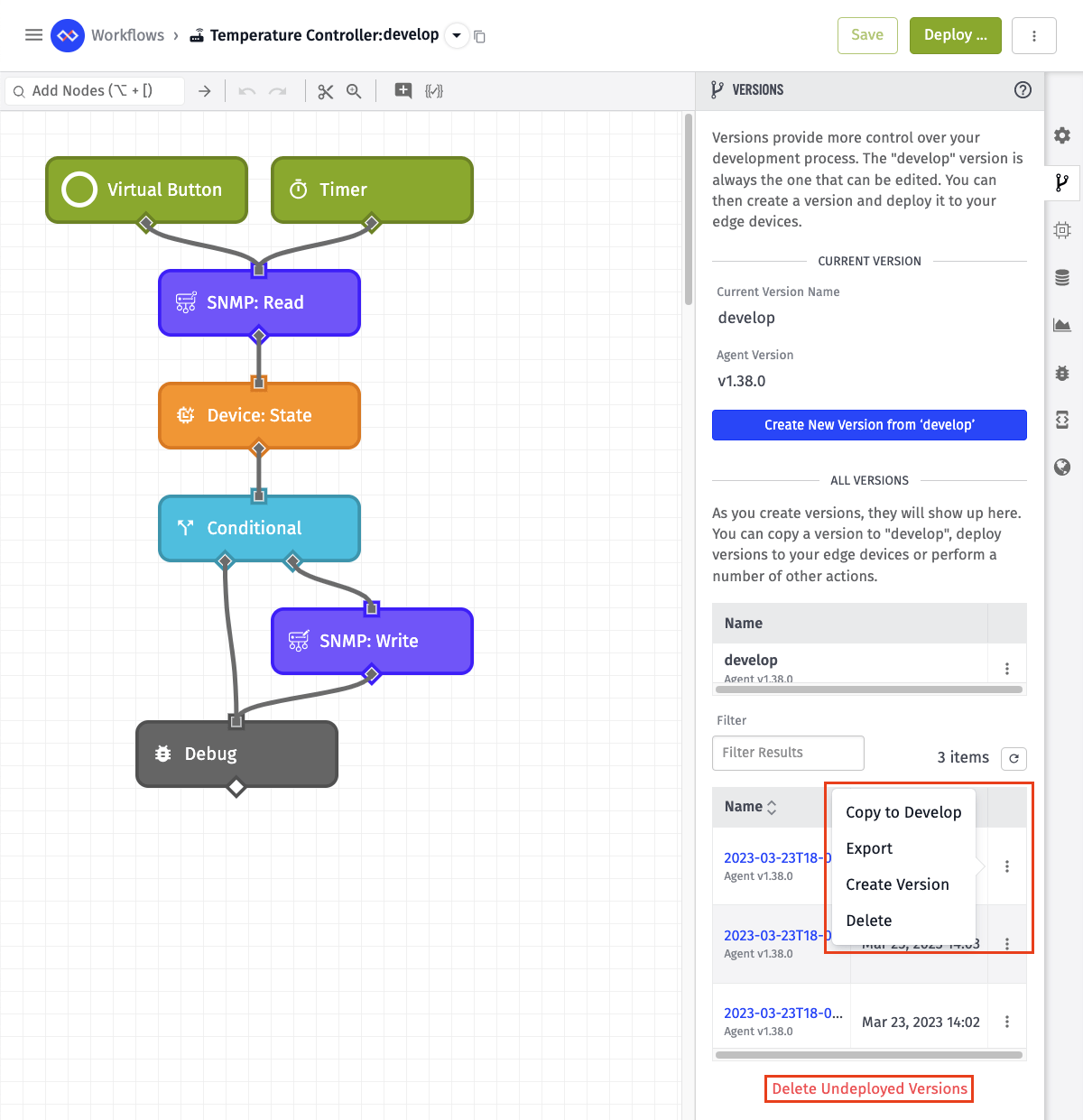The height and width of the screenshot is (1120, 1083).
Task: Open the Versions help question icon
Action: tap(1023, 89)
